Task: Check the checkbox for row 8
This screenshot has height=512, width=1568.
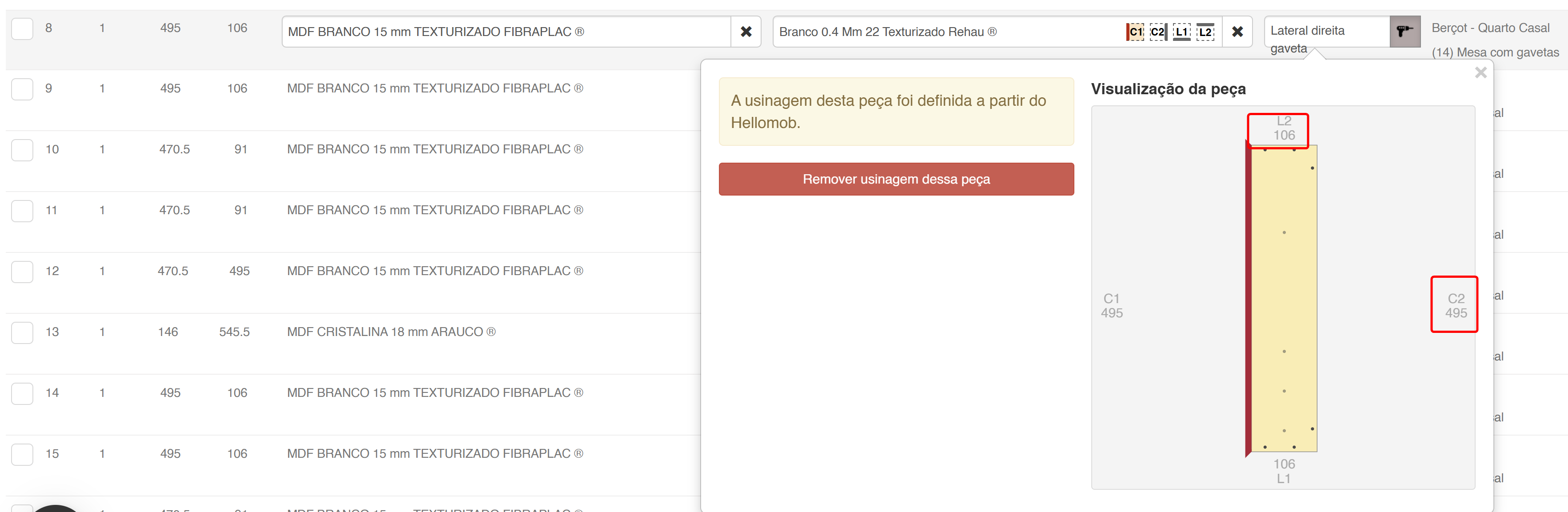Action: [x=23, y=28]
